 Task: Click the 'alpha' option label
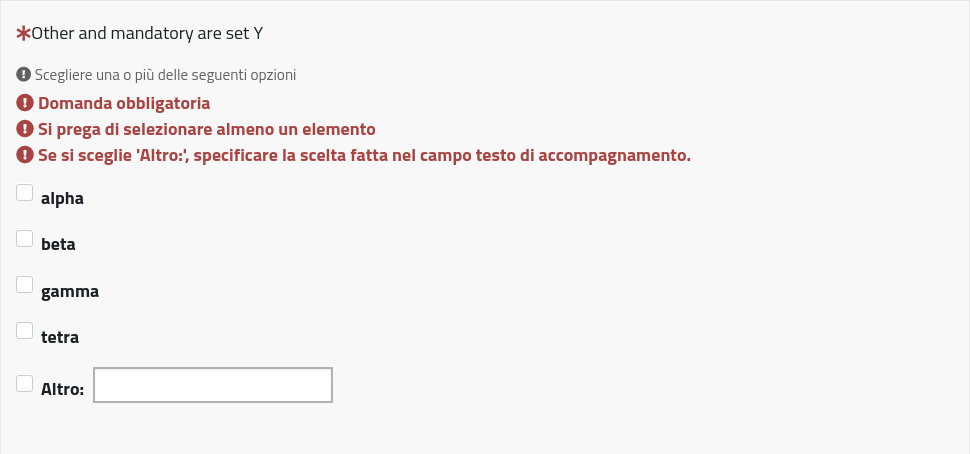(62, 199)
